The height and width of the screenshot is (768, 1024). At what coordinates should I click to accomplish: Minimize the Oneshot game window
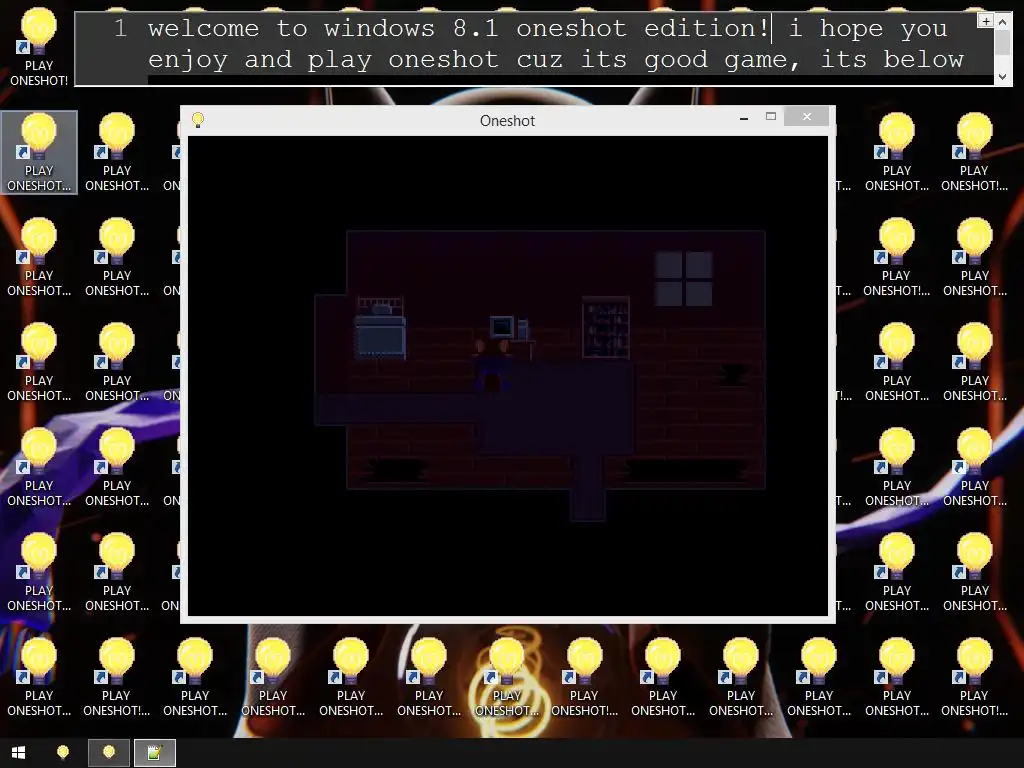tap(744, 118)
